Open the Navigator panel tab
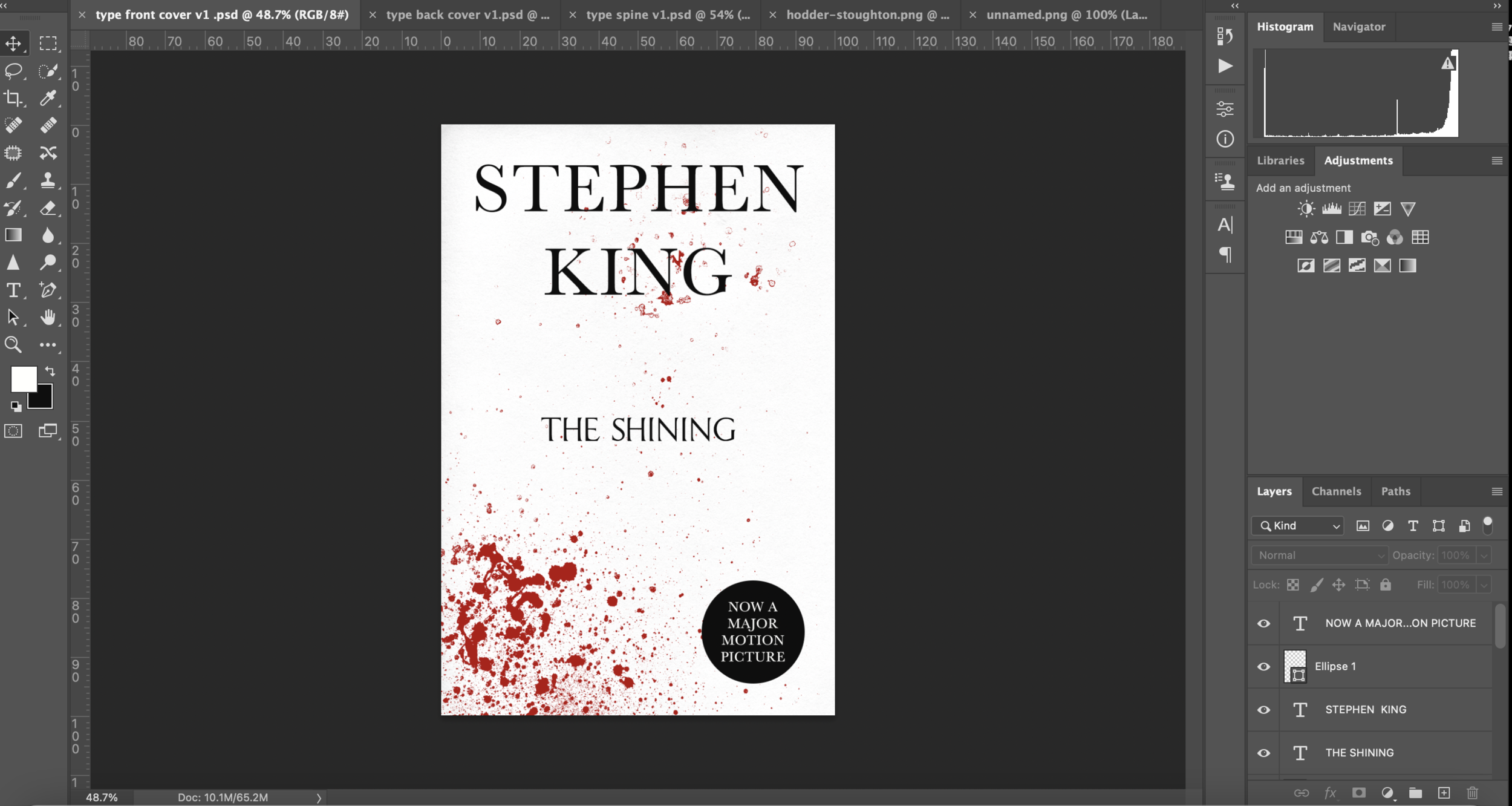Image resolution: width=1512 pixels, height=806 pixels. tap(1358, 27)
